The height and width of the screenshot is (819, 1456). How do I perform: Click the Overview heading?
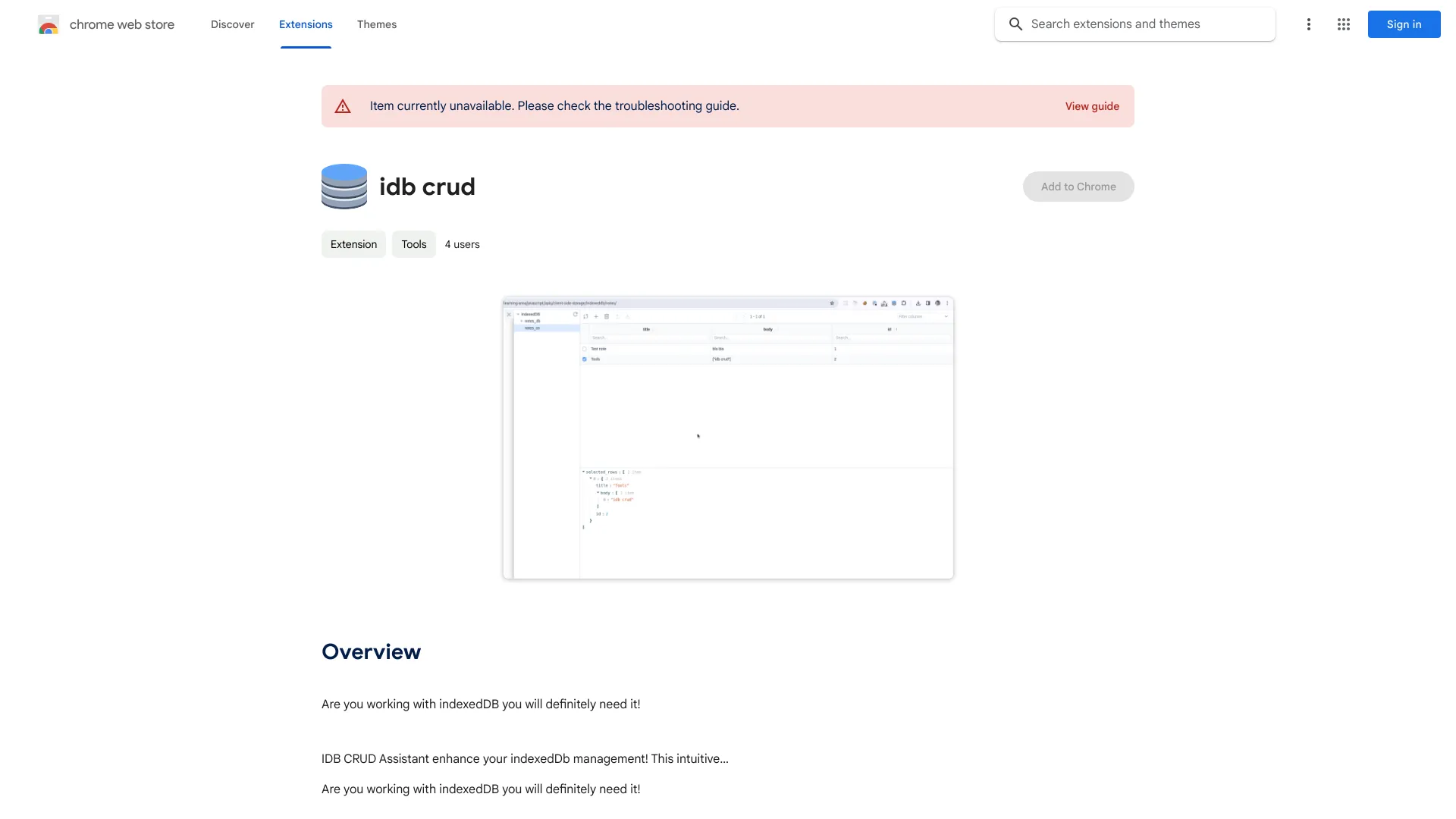point(371,651)
